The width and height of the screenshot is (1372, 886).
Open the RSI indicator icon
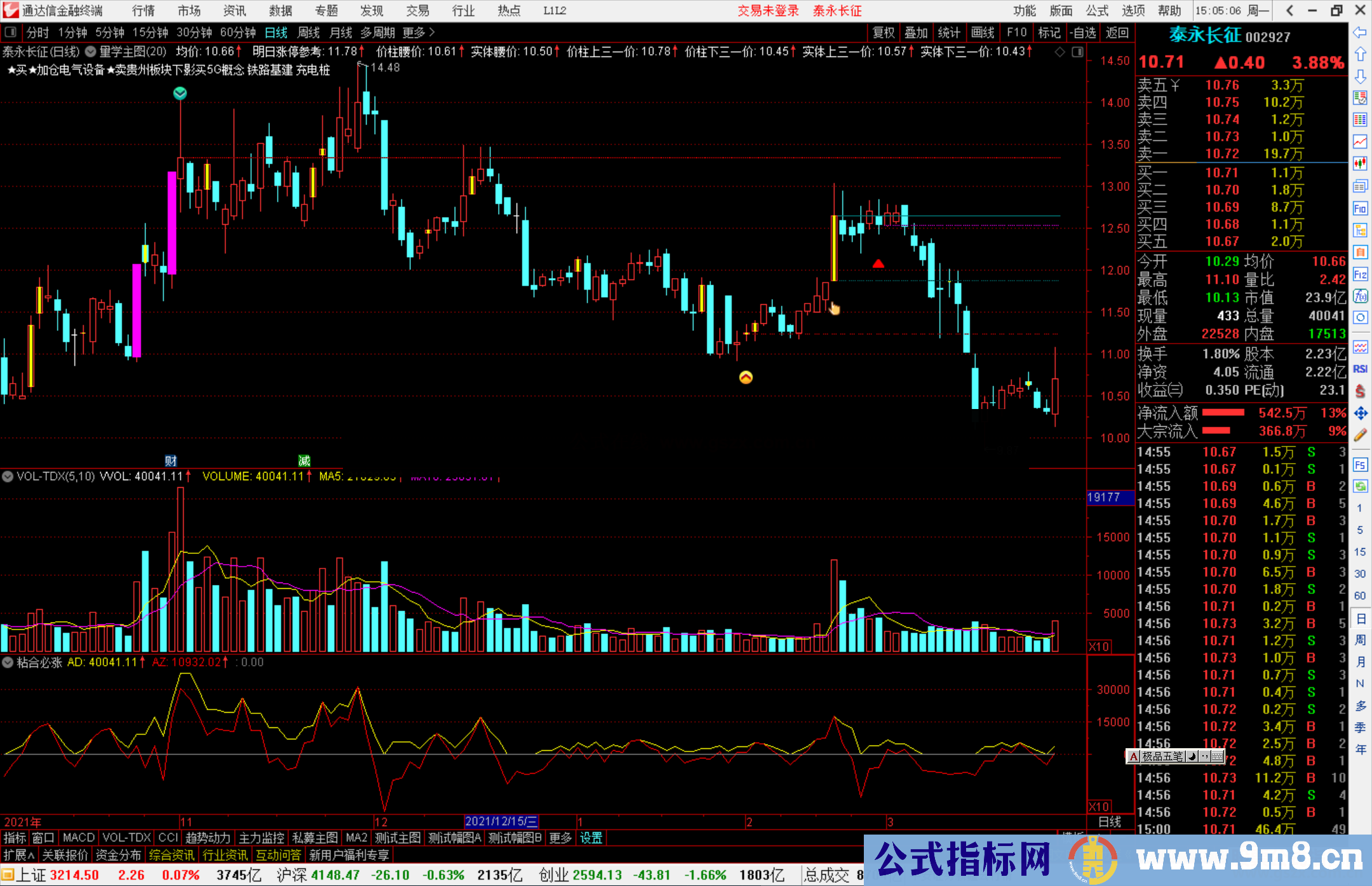coord(1360,369)
